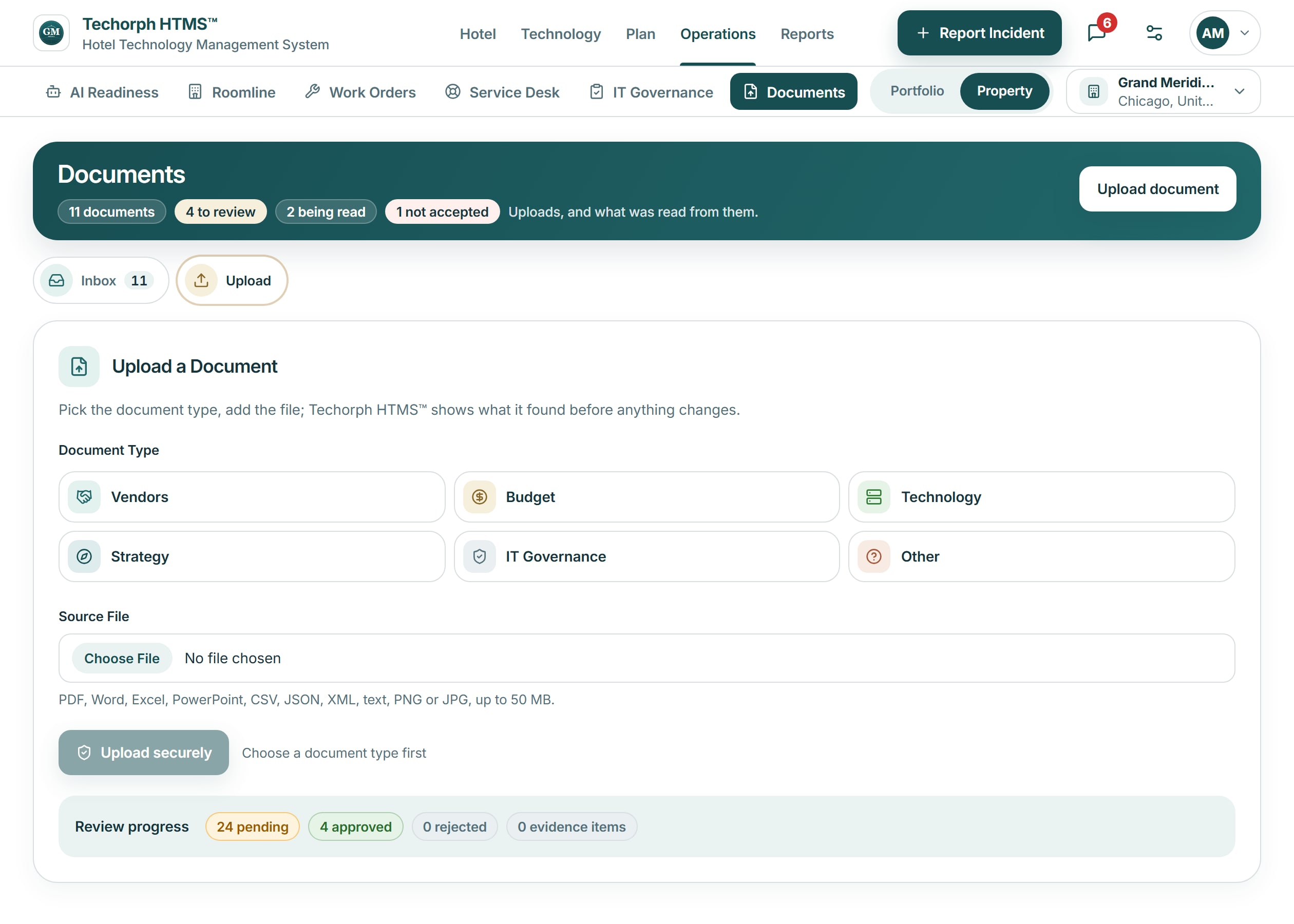This screenshot has width=1294, height=924.
Task: Select Budget document type
Action: (x=646, y=497)
